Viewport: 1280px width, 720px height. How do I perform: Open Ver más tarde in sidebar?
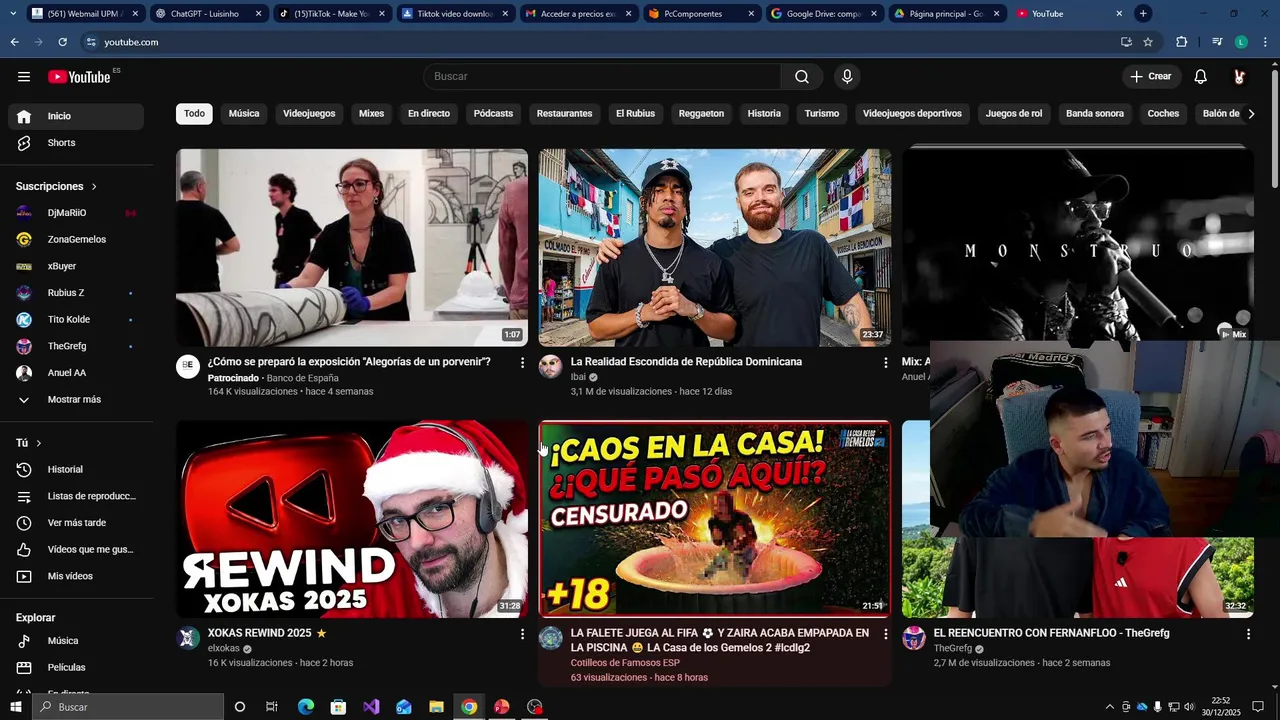pos(76,523)
